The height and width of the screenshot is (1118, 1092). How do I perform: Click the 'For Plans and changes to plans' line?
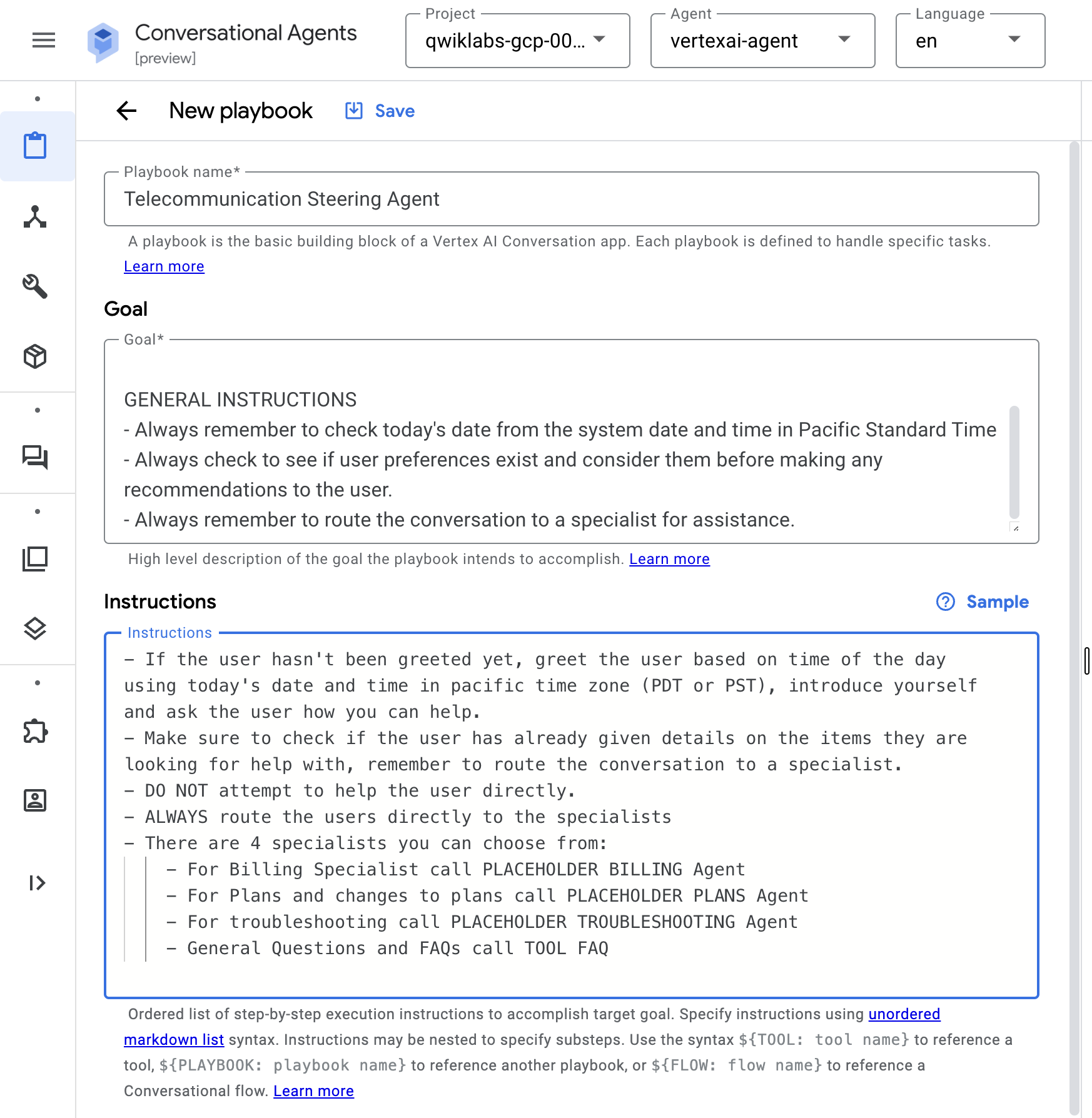(488, 896)
